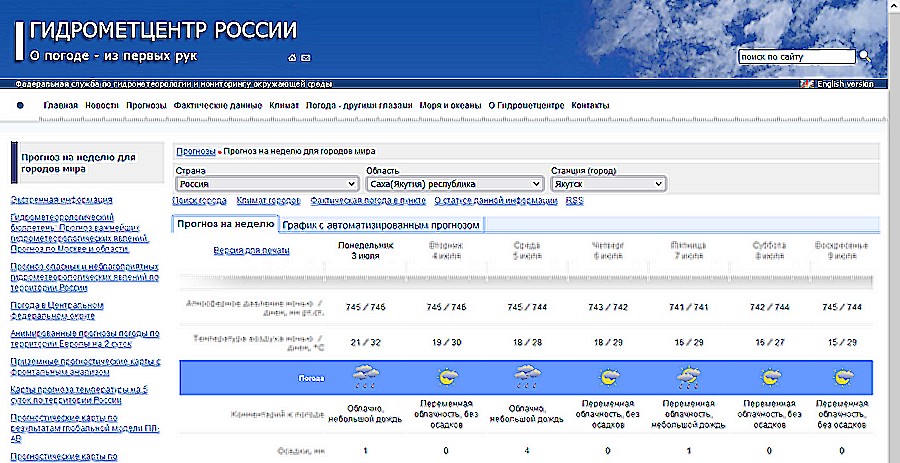Open the Фактические данные menu item

(x=218, y=106)
